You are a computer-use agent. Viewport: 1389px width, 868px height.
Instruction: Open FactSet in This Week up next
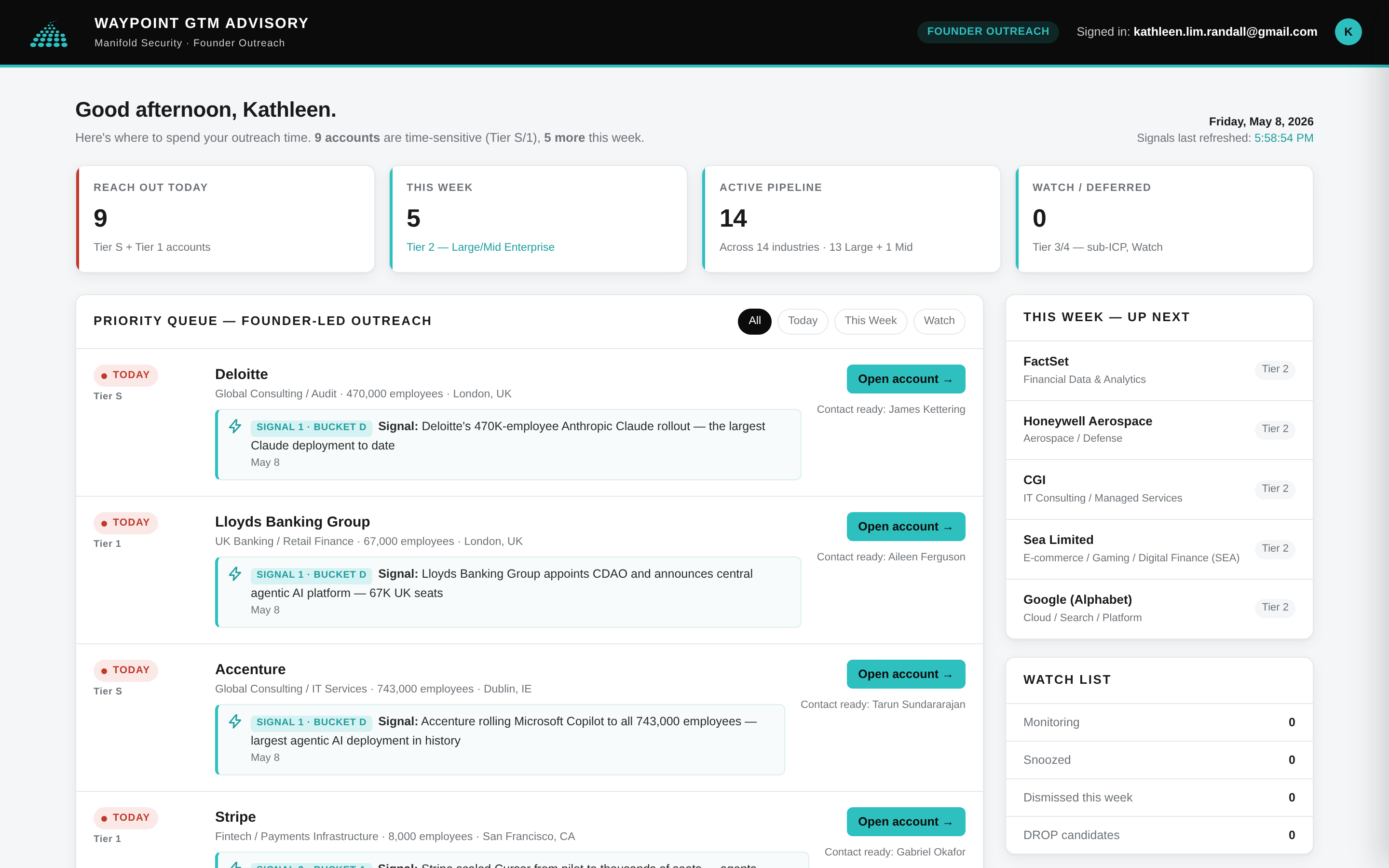(1159, 370)
